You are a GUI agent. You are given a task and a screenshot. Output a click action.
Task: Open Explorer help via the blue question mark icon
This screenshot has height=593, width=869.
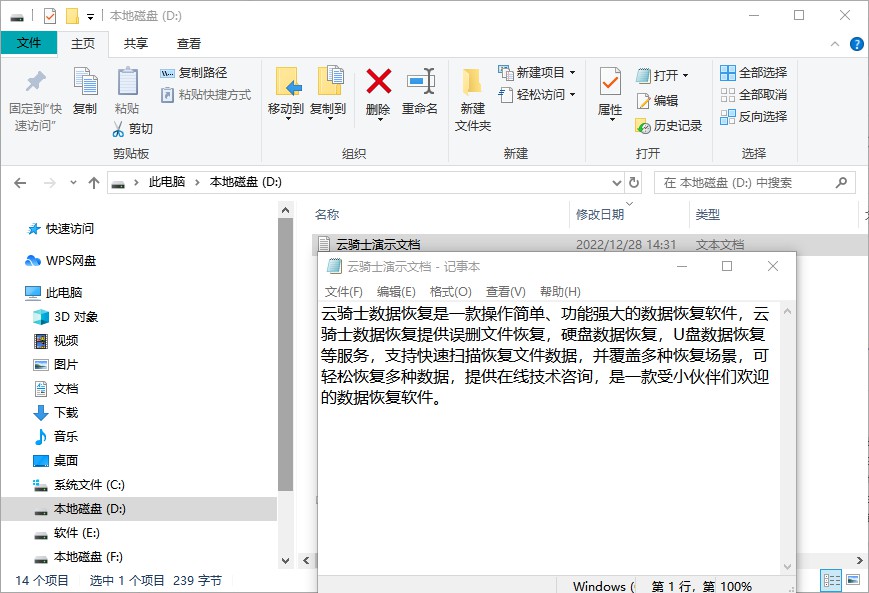[857, 44]
